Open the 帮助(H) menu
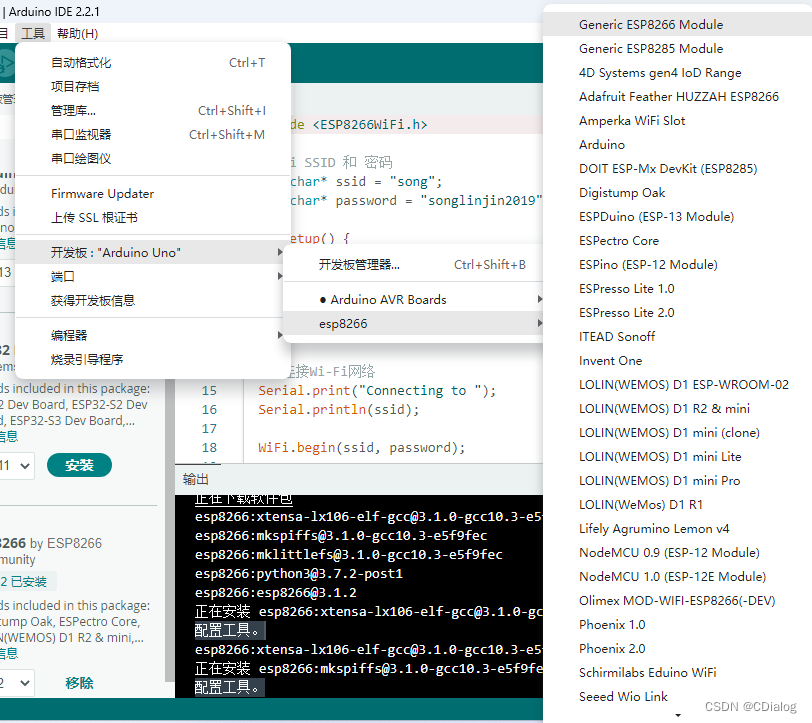The width and height of the screenshot is (812, 723). pos(77,34)
